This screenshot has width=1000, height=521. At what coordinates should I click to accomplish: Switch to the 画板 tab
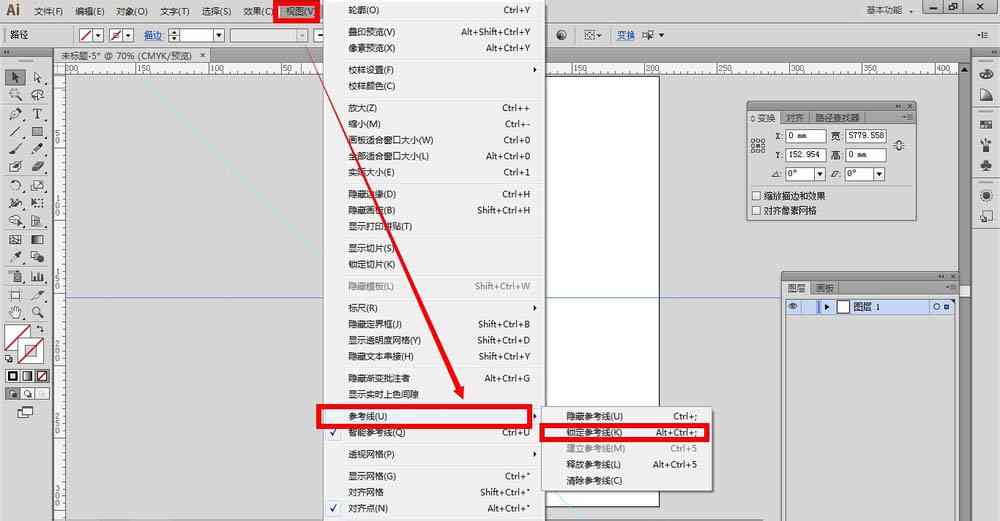825,288
